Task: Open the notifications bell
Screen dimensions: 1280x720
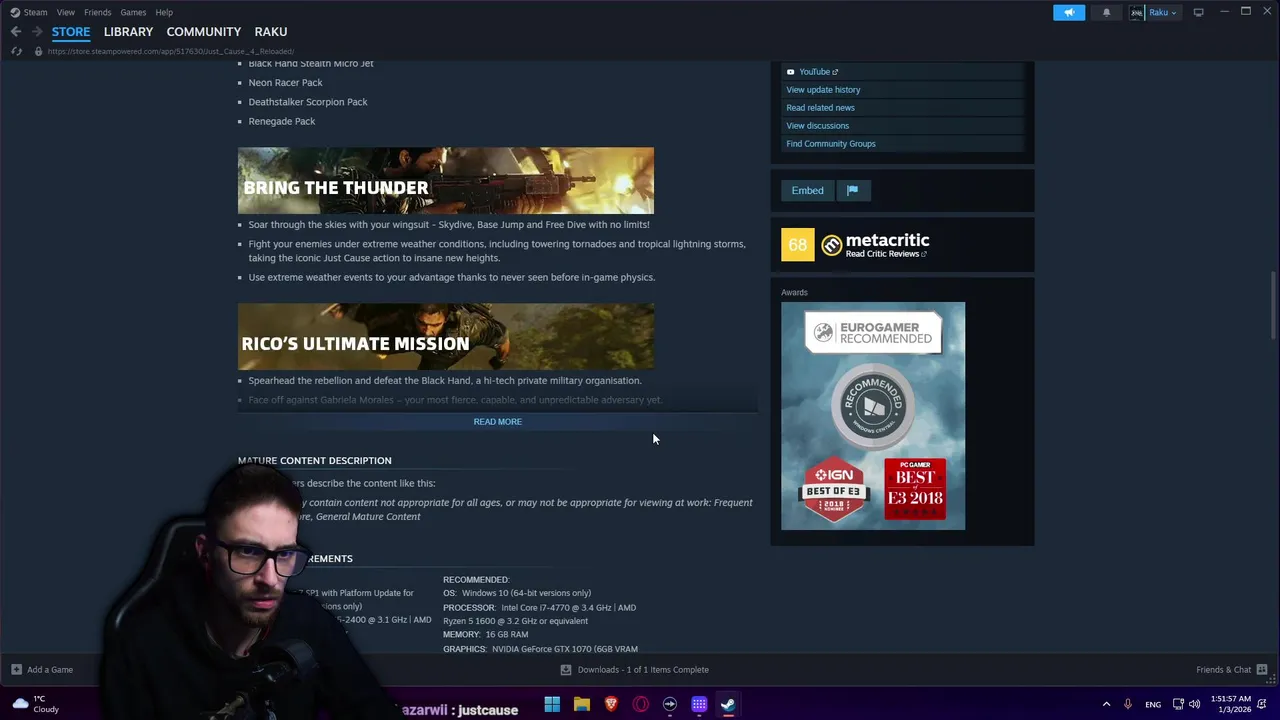Action: coord(1106,12)
